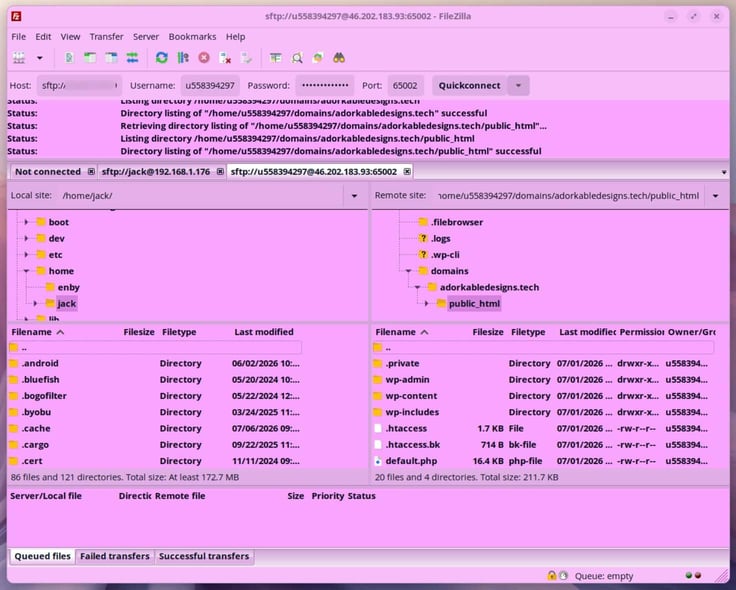Toggle the message log display
The height and width of the screenshot is (590, 736).
point(69,58)
